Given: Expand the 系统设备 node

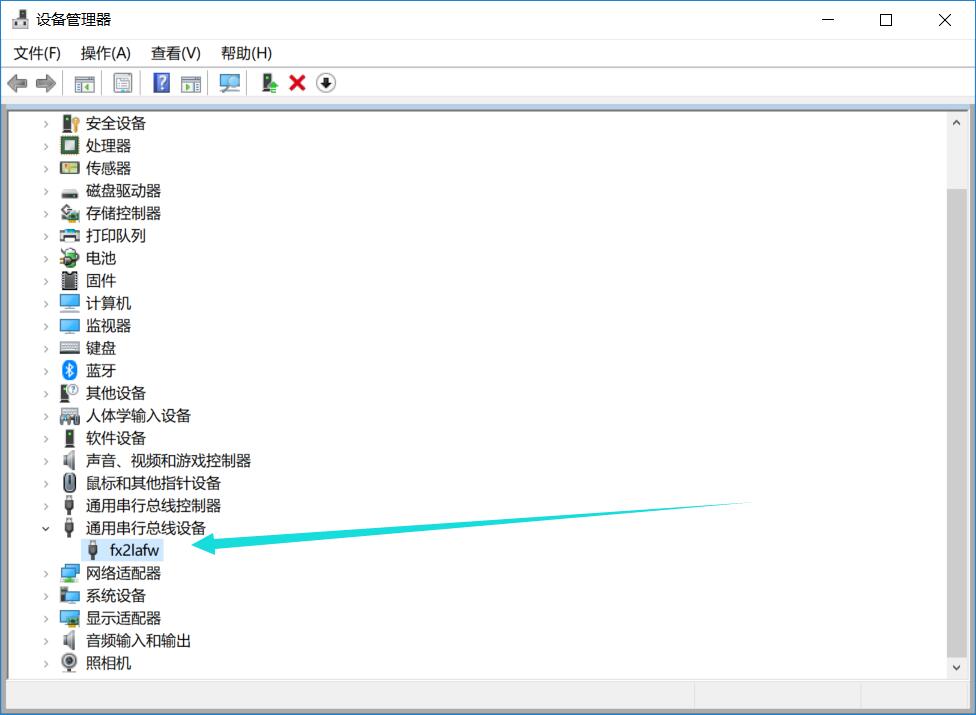Looking at the screenshot, I should pyautogui.click(x=45, y=596).
